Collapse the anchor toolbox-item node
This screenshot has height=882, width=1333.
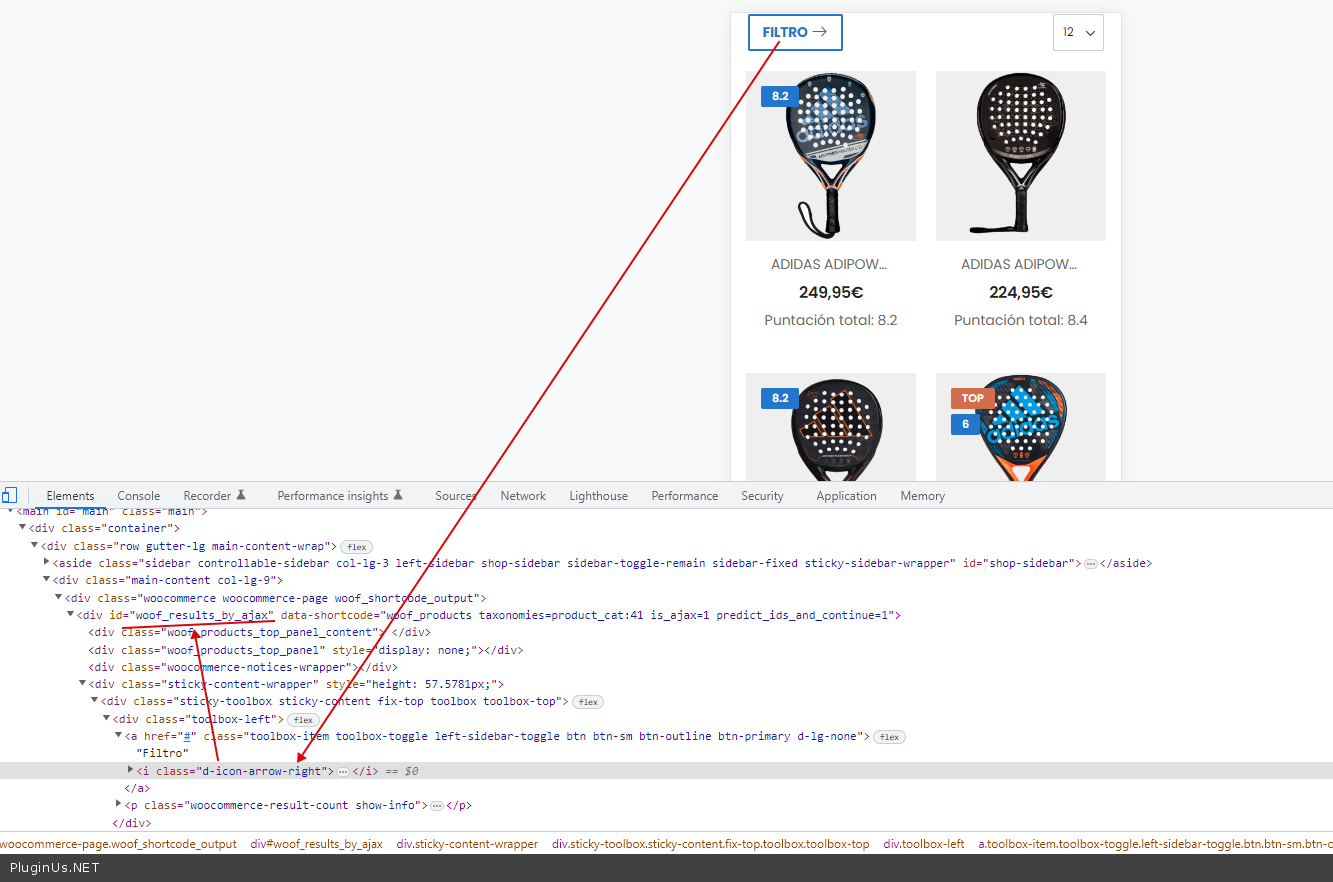[118, 736]
